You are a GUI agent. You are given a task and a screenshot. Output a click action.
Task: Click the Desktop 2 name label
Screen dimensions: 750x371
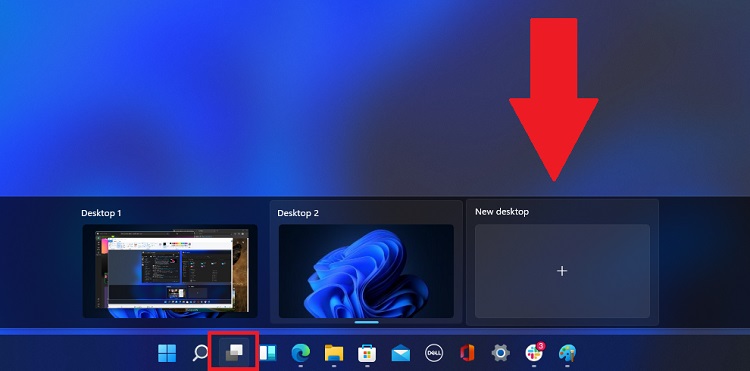pyautogui.click(x=298, y=213)
